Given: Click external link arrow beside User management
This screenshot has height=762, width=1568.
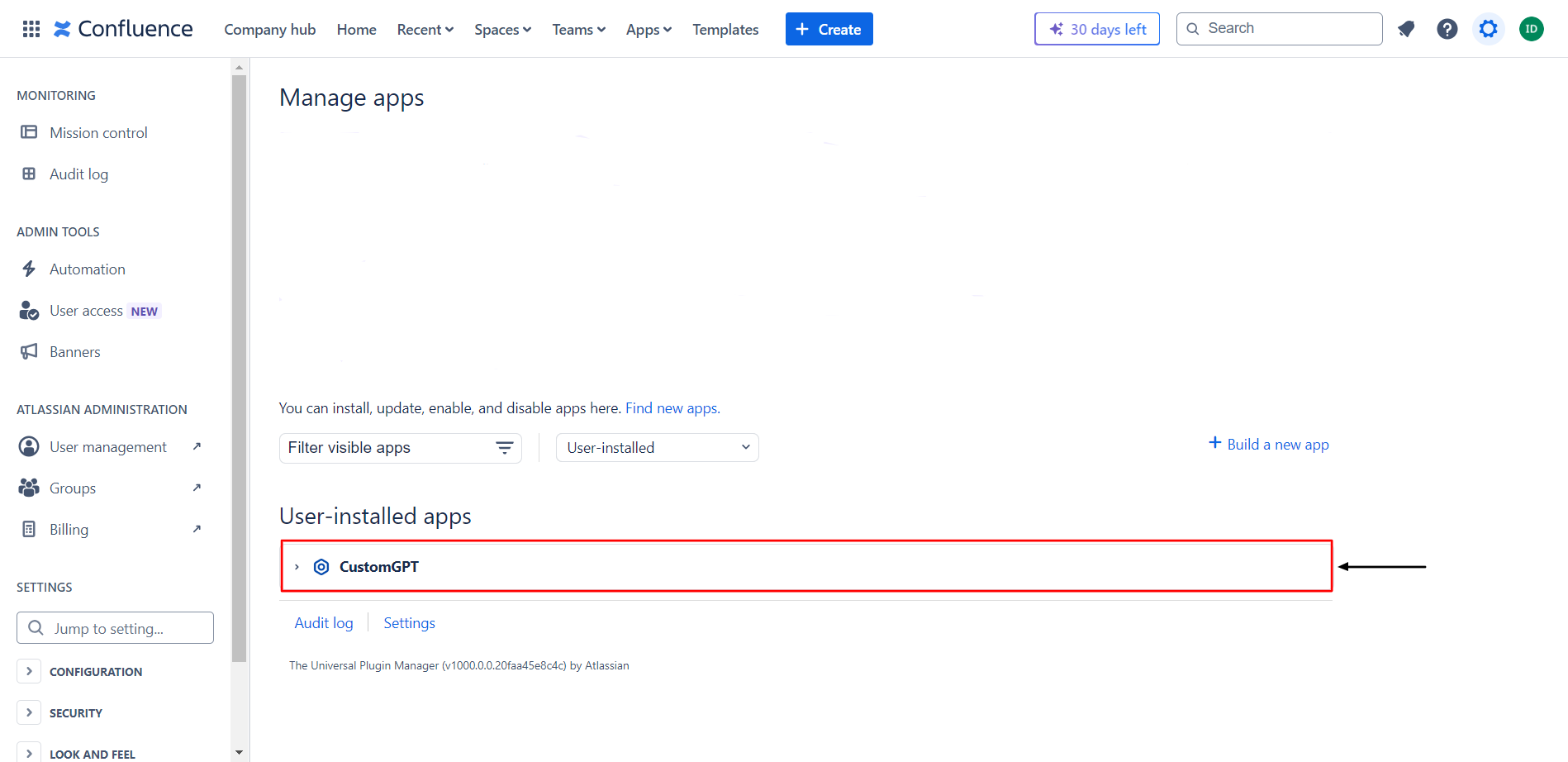Looking at the screenshot, I should tap(197, 446).
